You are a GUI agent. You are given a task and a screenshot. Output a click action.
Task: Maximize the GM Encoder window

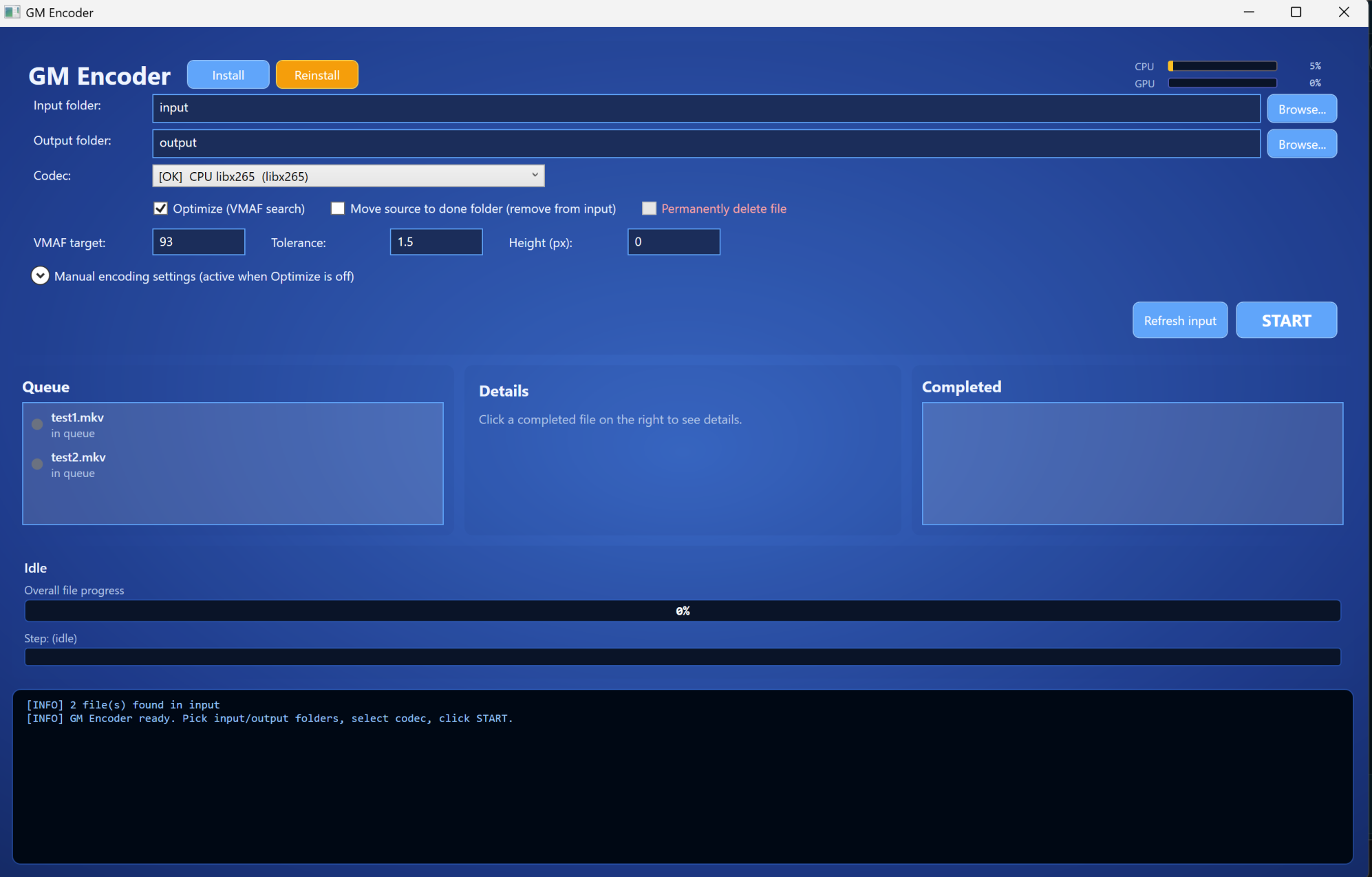click(1296, 12)
